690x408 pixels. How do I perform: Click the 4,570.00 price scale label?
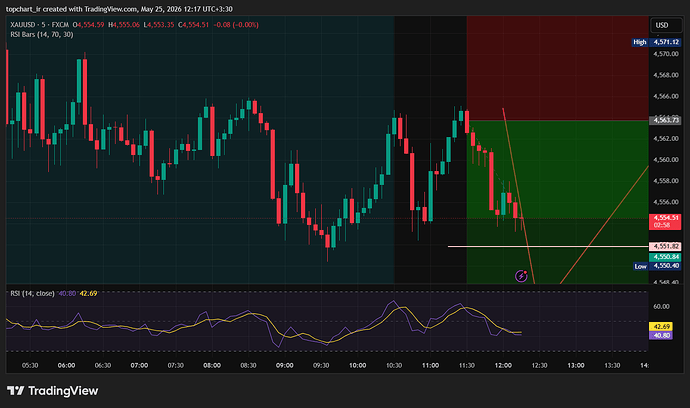tap(666, 54)
